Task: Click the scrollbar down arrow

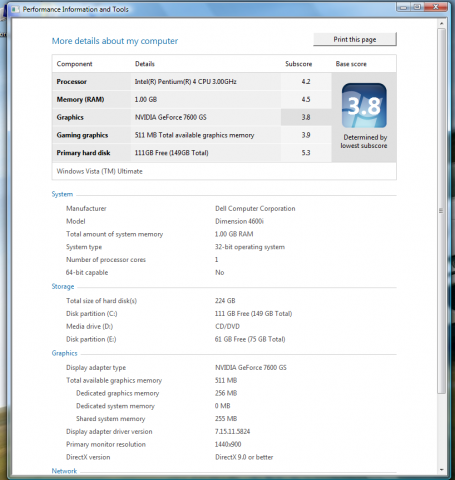Action: pyautogui.click(x=442, y=470)
